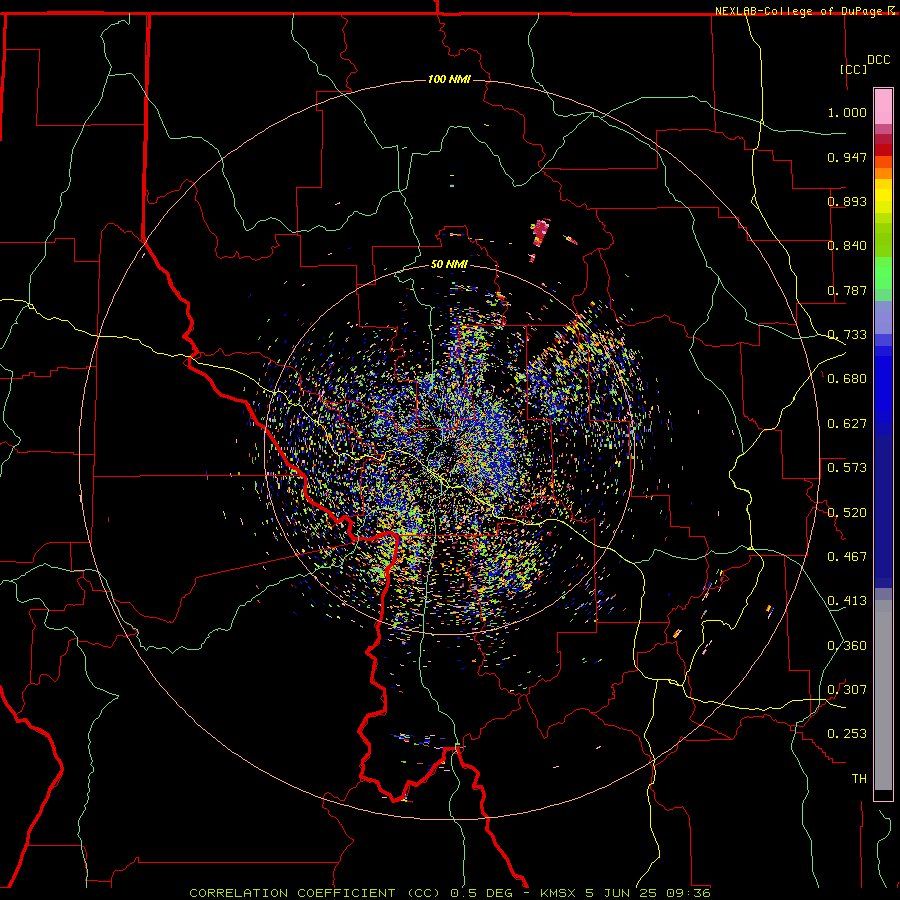Click the 0.947 legend value
Viewport: 900px width, 900px height.
(847, 157)
